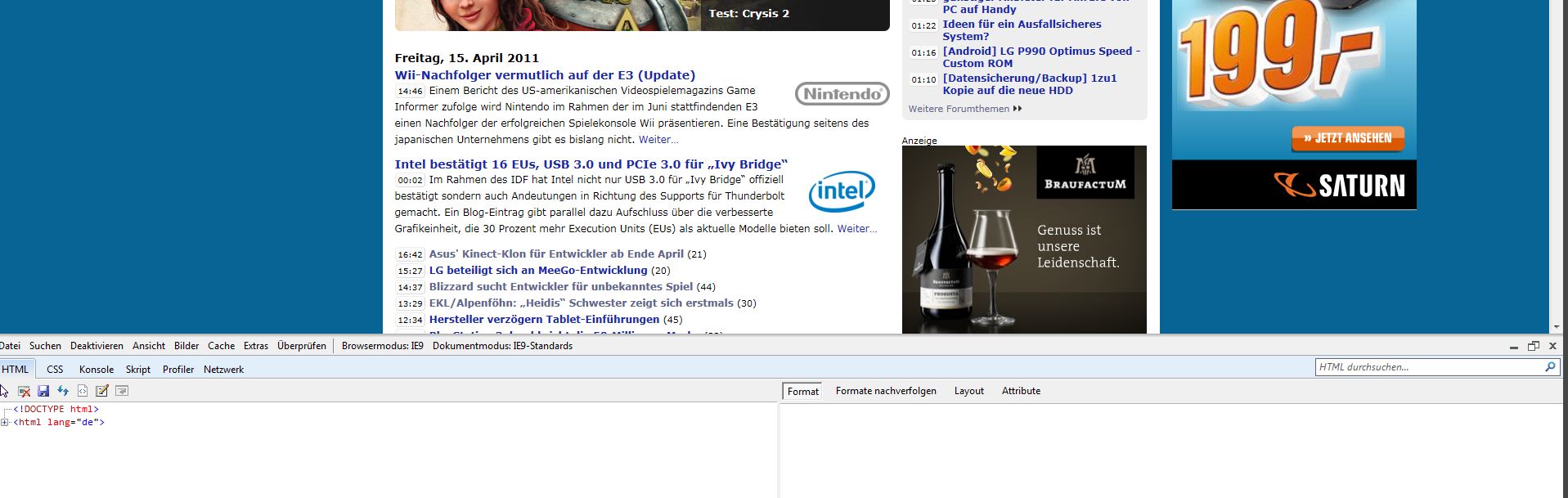The width and height of the screenshot is (1568, 498).
Task: Open the Datei menu
Action: click(x=11, y=346)
